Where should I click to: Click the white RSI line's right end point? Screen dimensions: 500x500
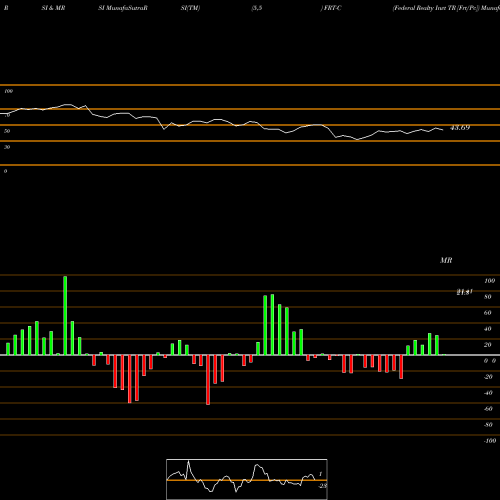pos(443,130)
